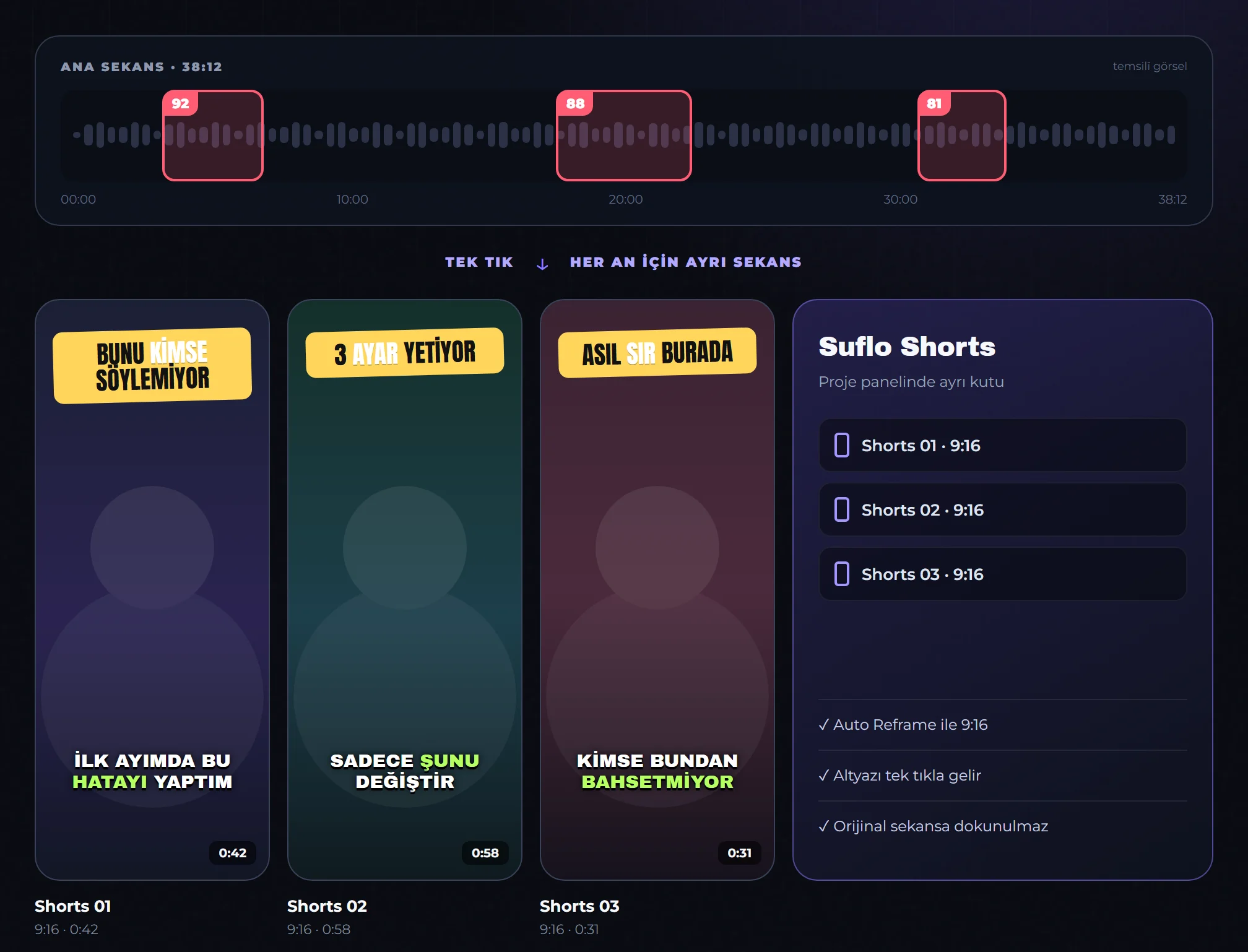
Task: Click the 88 score badge on the waveform
Action: pos(575,103)
